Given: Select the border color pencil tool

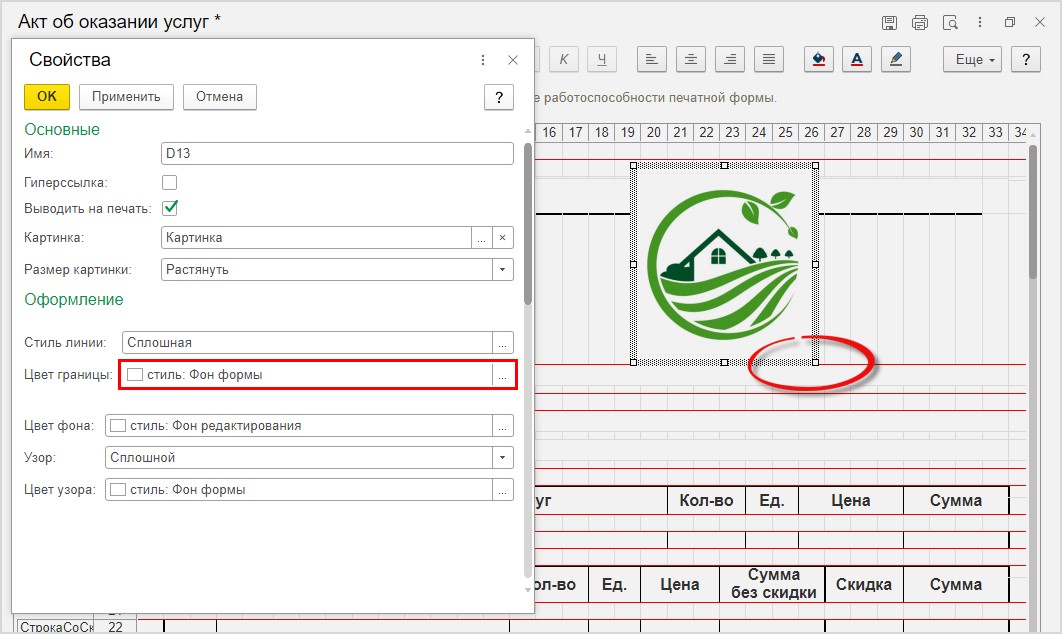Looking at the screenshot, I should pos(896,60).
